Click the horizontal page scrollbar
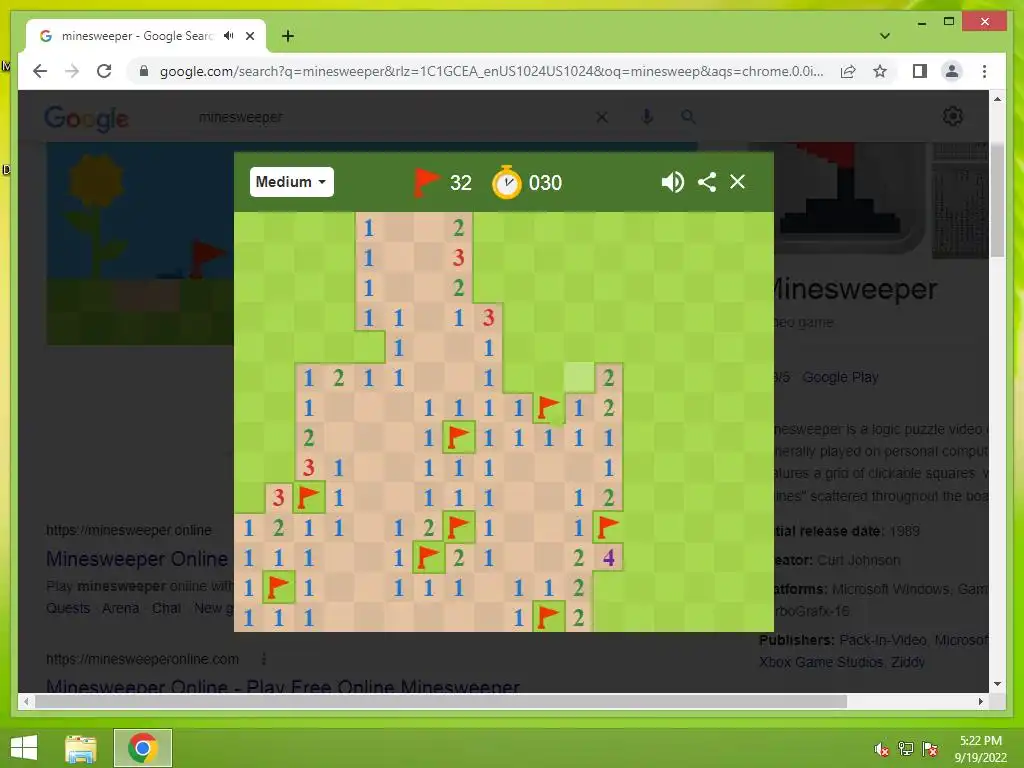 point(441,701)
